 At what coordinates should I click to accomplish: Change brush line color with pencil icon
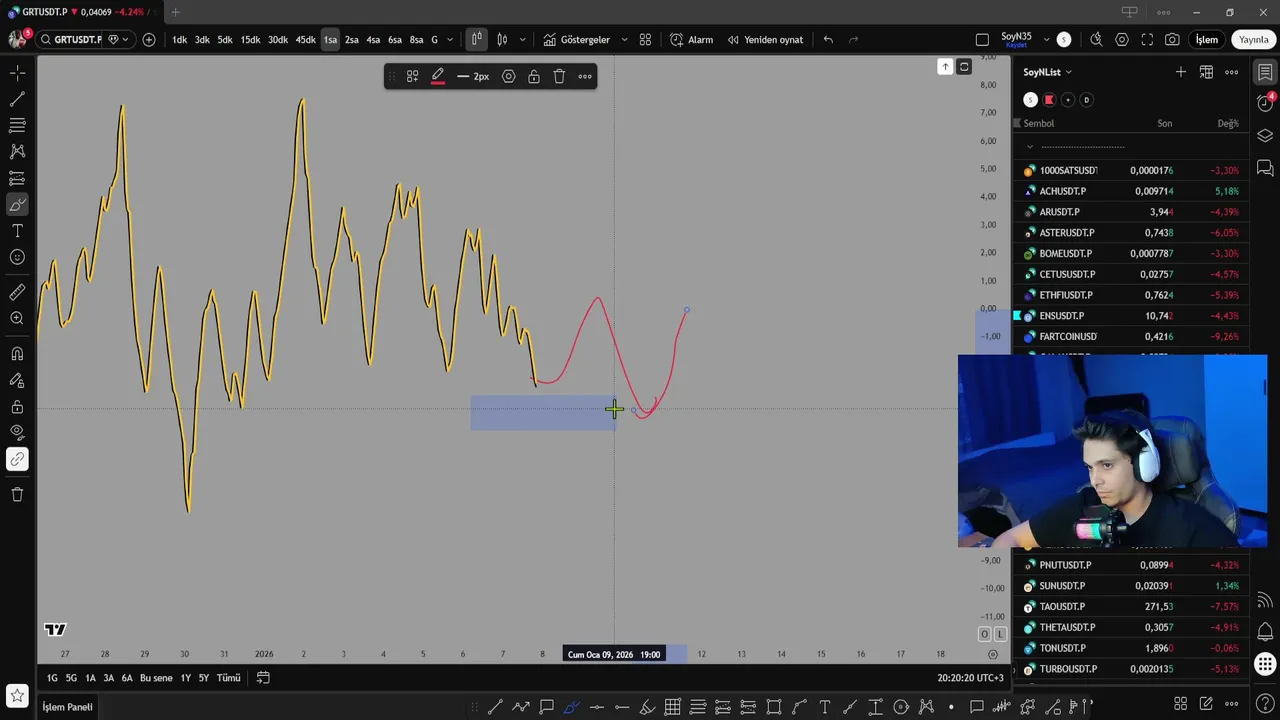pyautogui.click(x=438, y=76)
